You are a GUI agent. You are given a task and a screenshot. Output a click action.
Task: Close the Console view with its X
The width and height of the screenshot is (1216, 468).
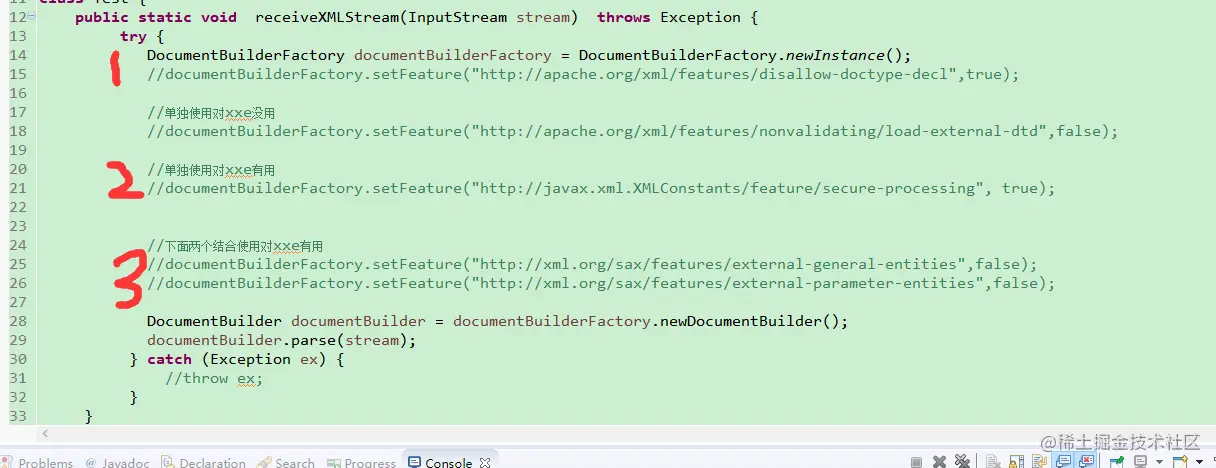click(485, 462)
